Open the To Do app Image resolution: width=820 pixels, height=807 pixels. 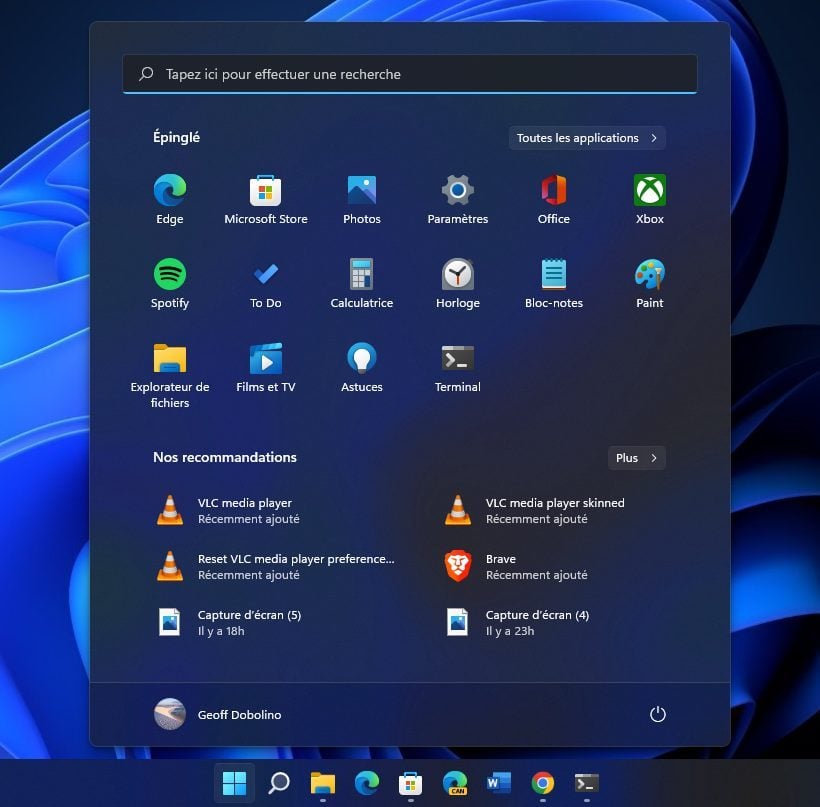coord(266,283)
